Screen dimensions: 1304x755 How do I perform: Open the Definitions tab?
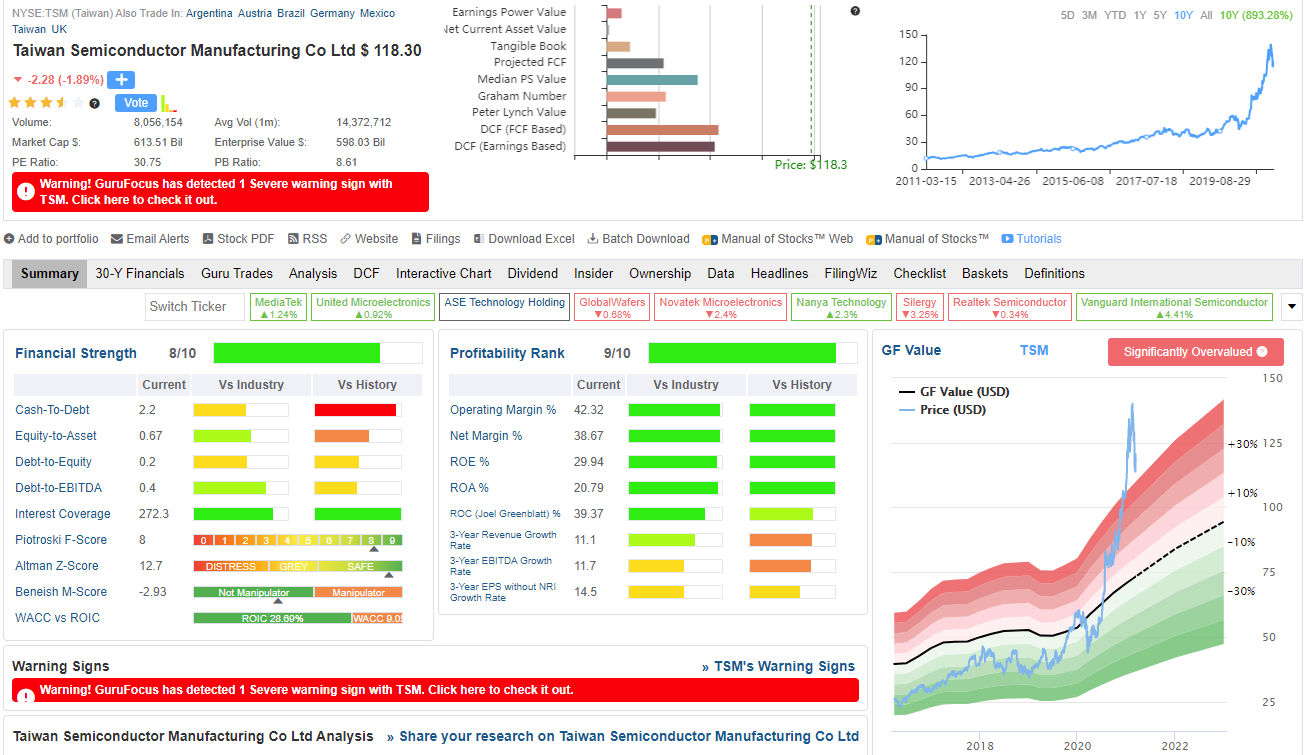point(1054,273)
